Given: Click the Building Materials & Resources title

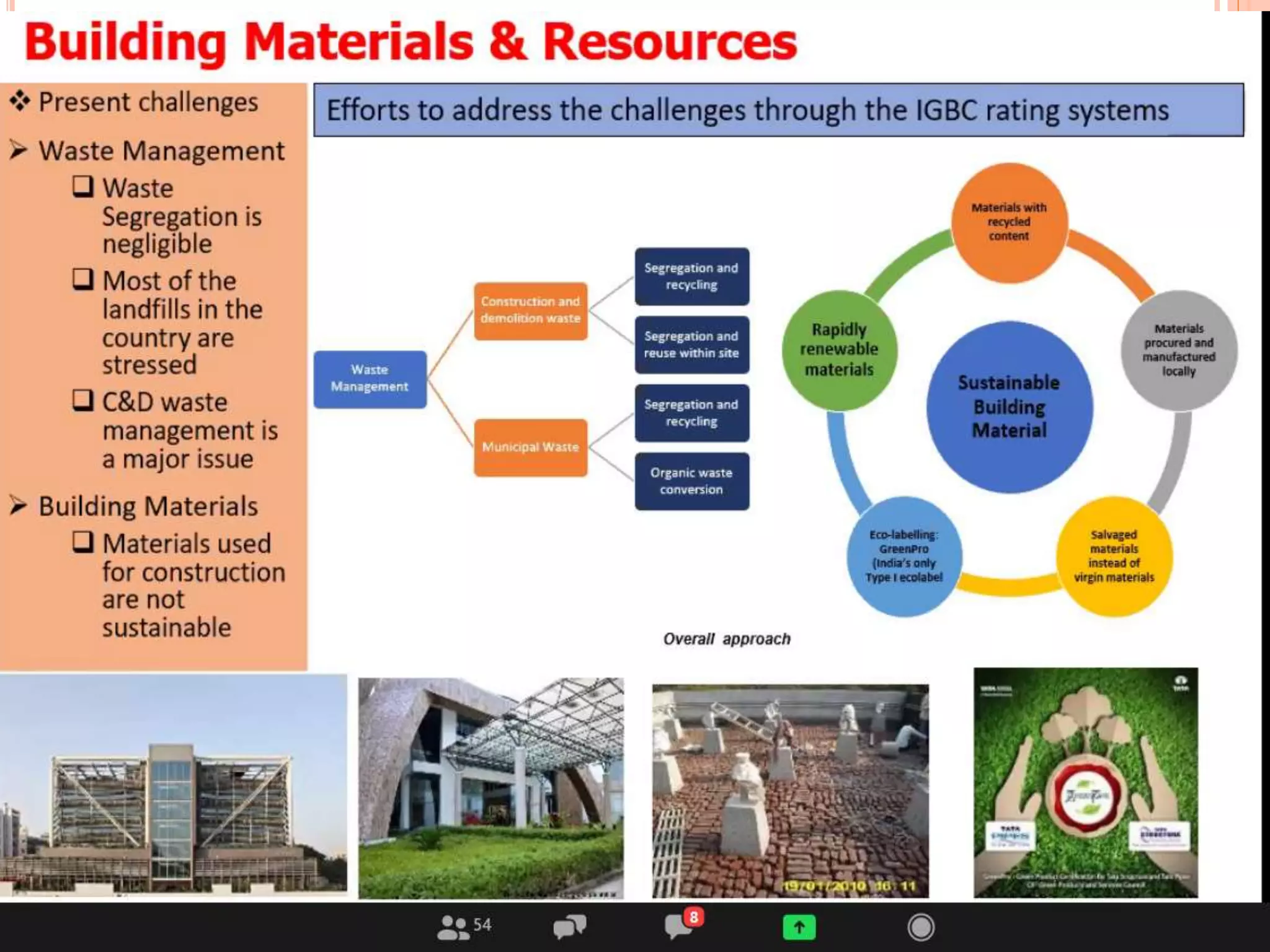Looking at the screenshot, I should point(411,42).
